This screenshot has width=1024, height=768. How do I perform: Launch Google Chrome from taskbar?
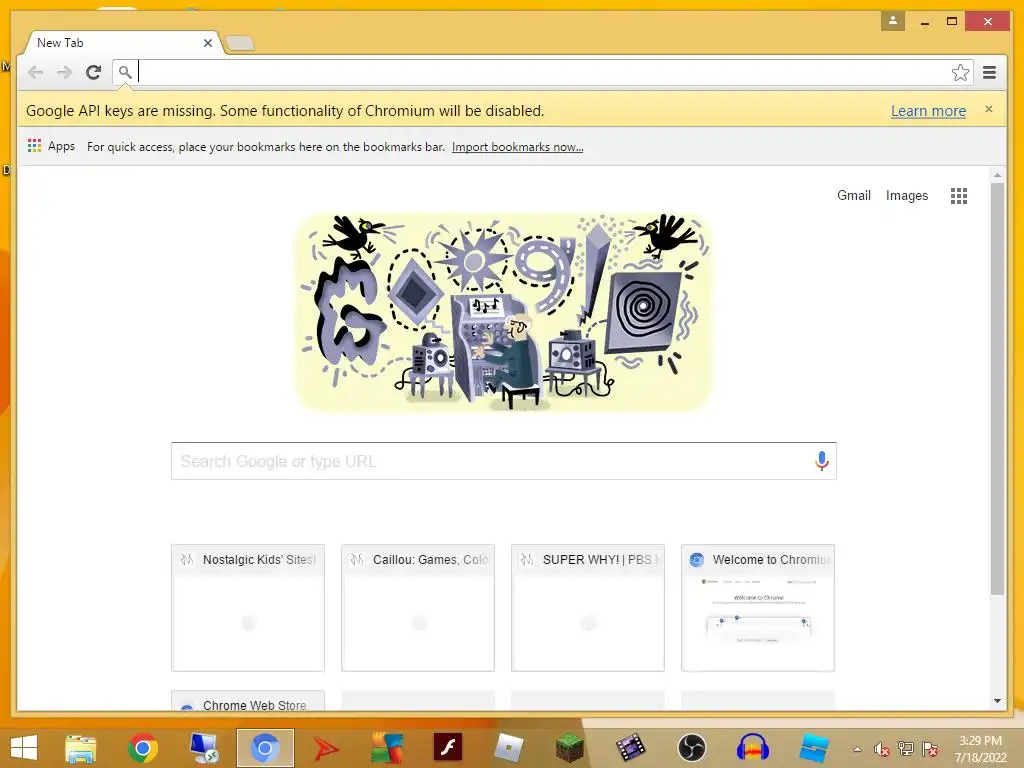click(x=142, y=748)
